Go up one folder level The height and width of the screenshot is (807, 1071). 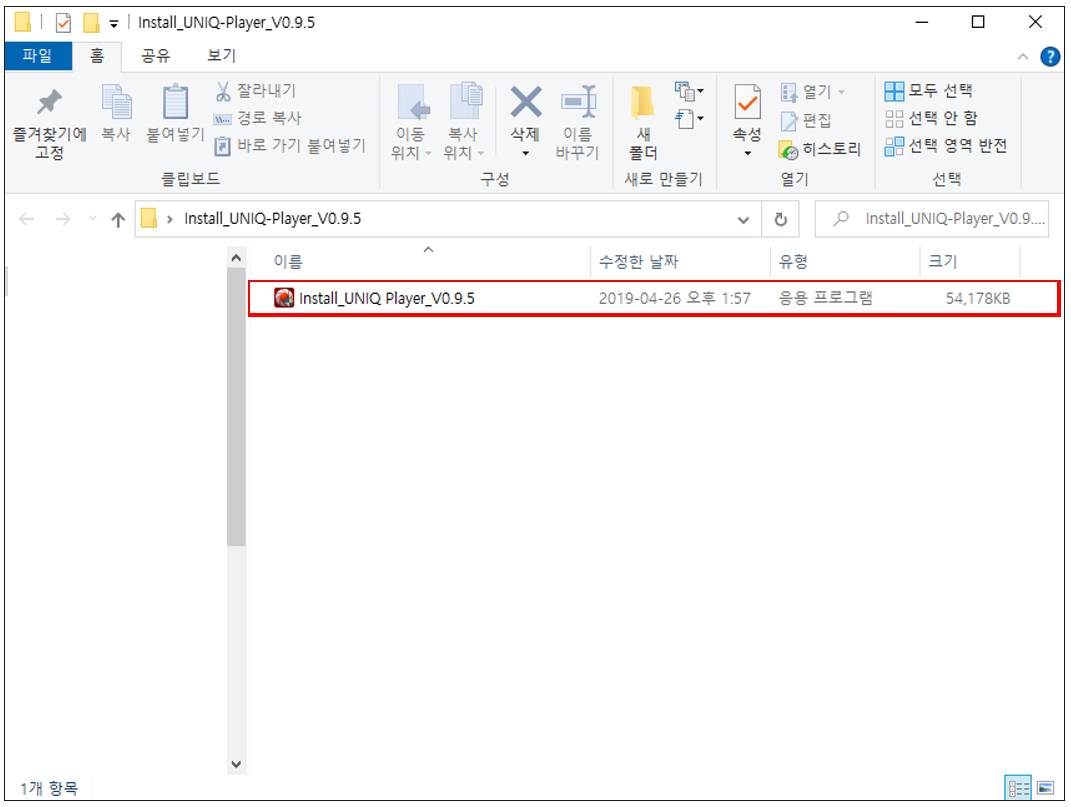118,219
